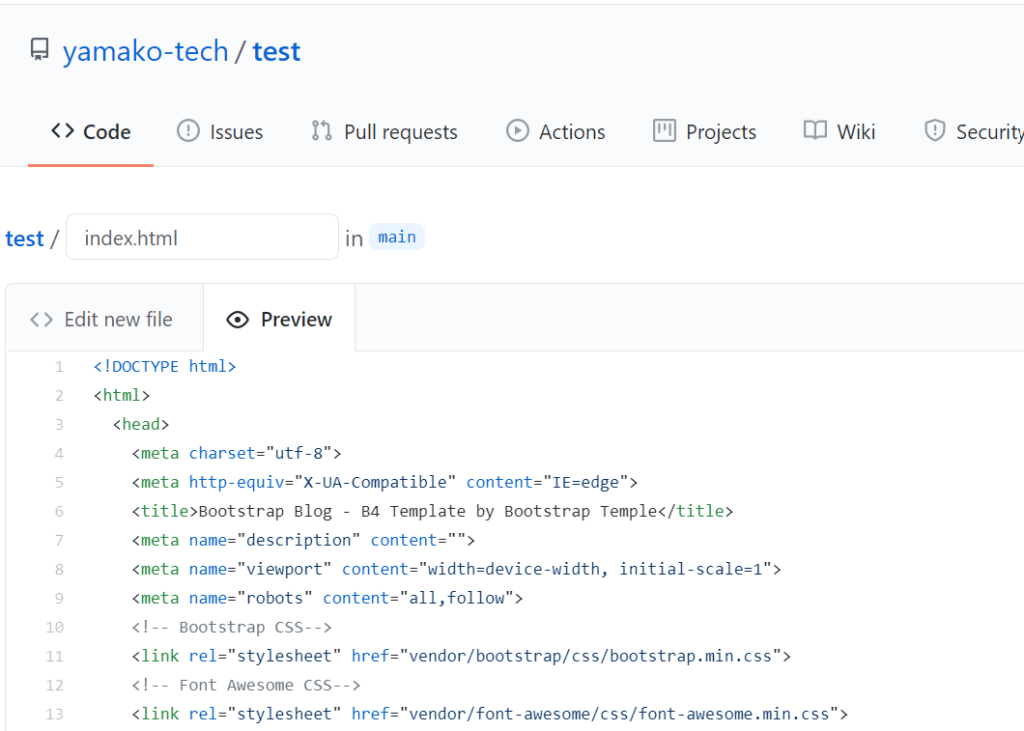Click the font-awesome.min.css link line

[x=490, y=713]
